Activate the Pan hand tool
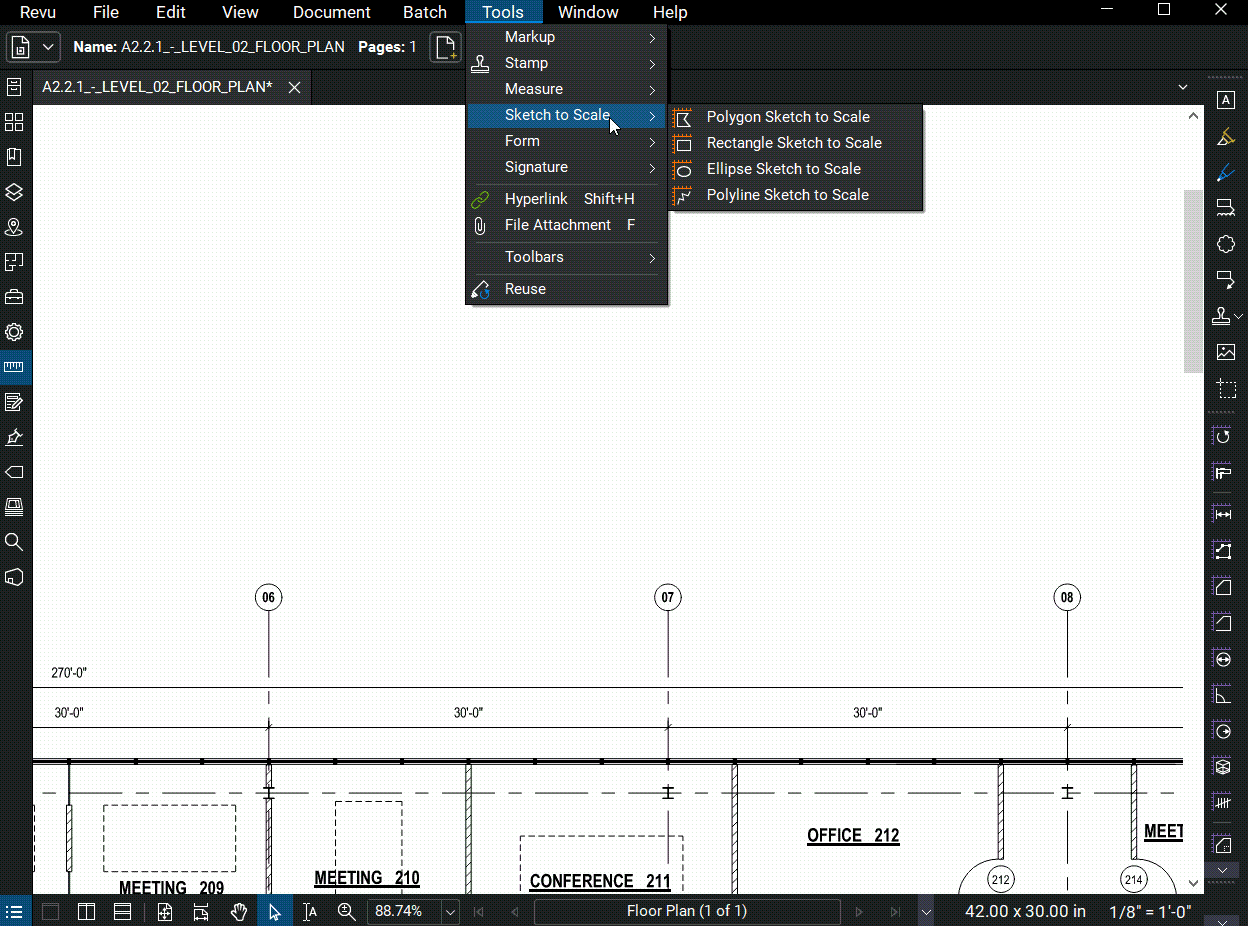1248x926 pixels. pyautogui.click(x=238, y=911)
